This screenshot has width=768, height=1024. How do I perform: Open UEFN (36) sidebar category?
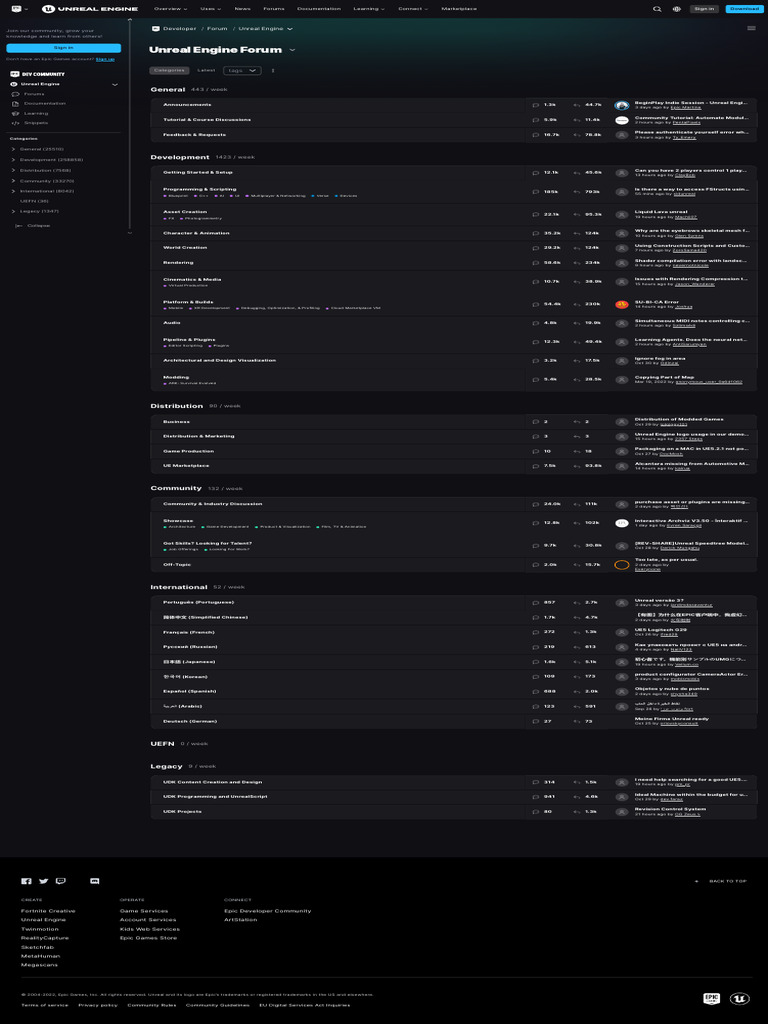coord(34,201)
